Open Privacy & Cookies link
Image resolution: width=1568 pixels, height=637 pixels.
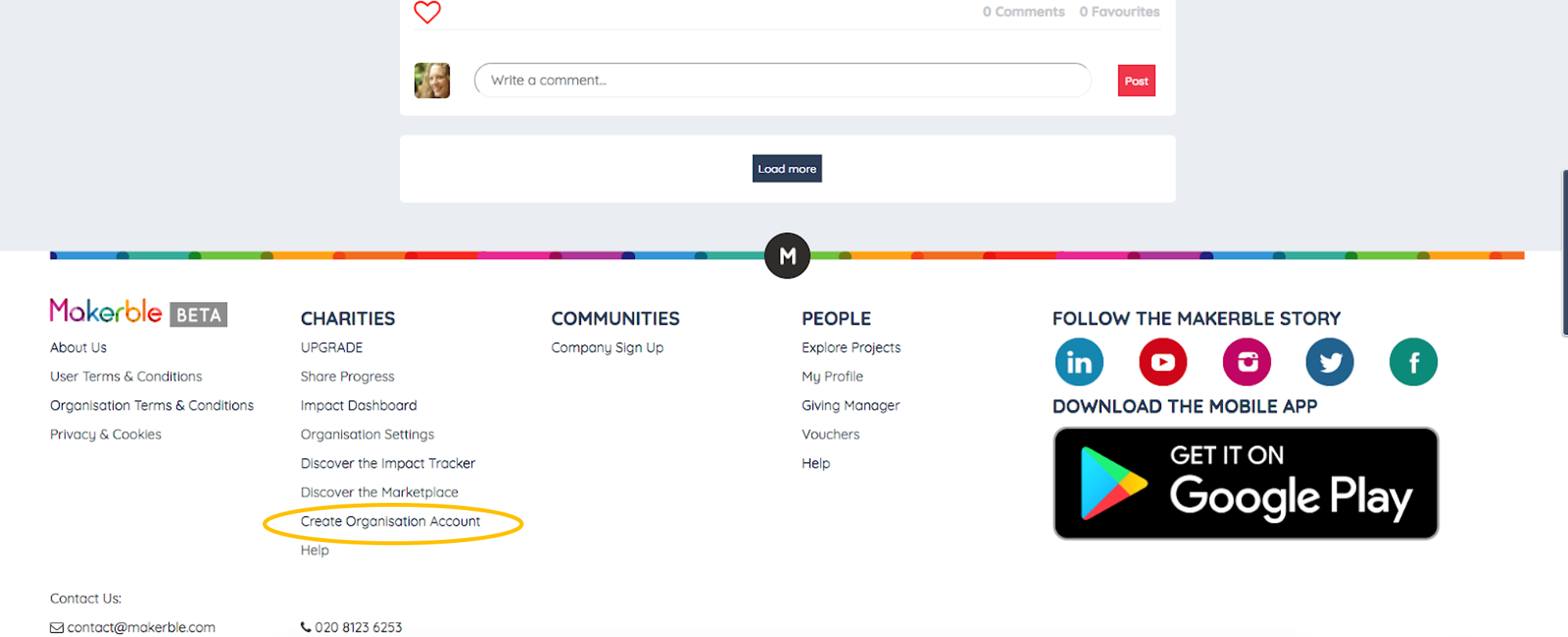pyautogui.click(x=106, y=435)
